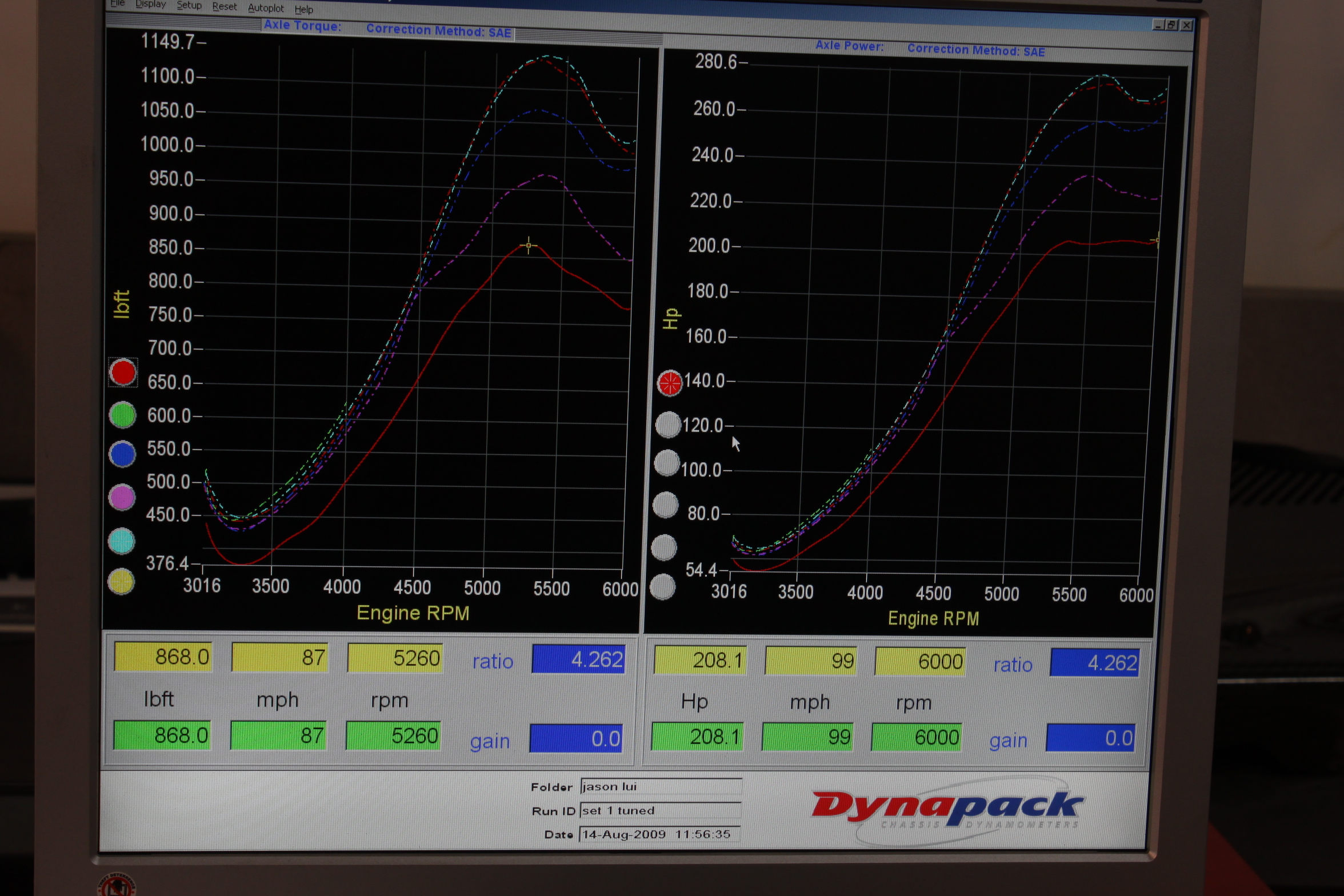The image size is (1344, 896).
Task: Toggle the gray run circle beside 120.0 Hp
Action: pyautogui.click(x=668, y=425)
